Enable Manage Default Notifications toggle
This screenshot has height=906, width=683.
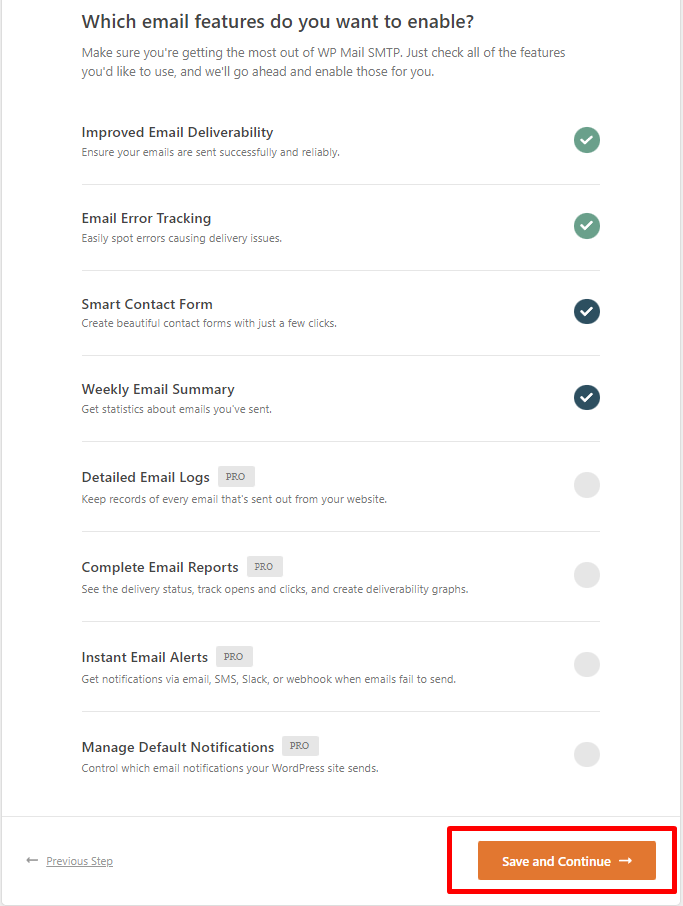pyautogui.click(x=587, y=755)
